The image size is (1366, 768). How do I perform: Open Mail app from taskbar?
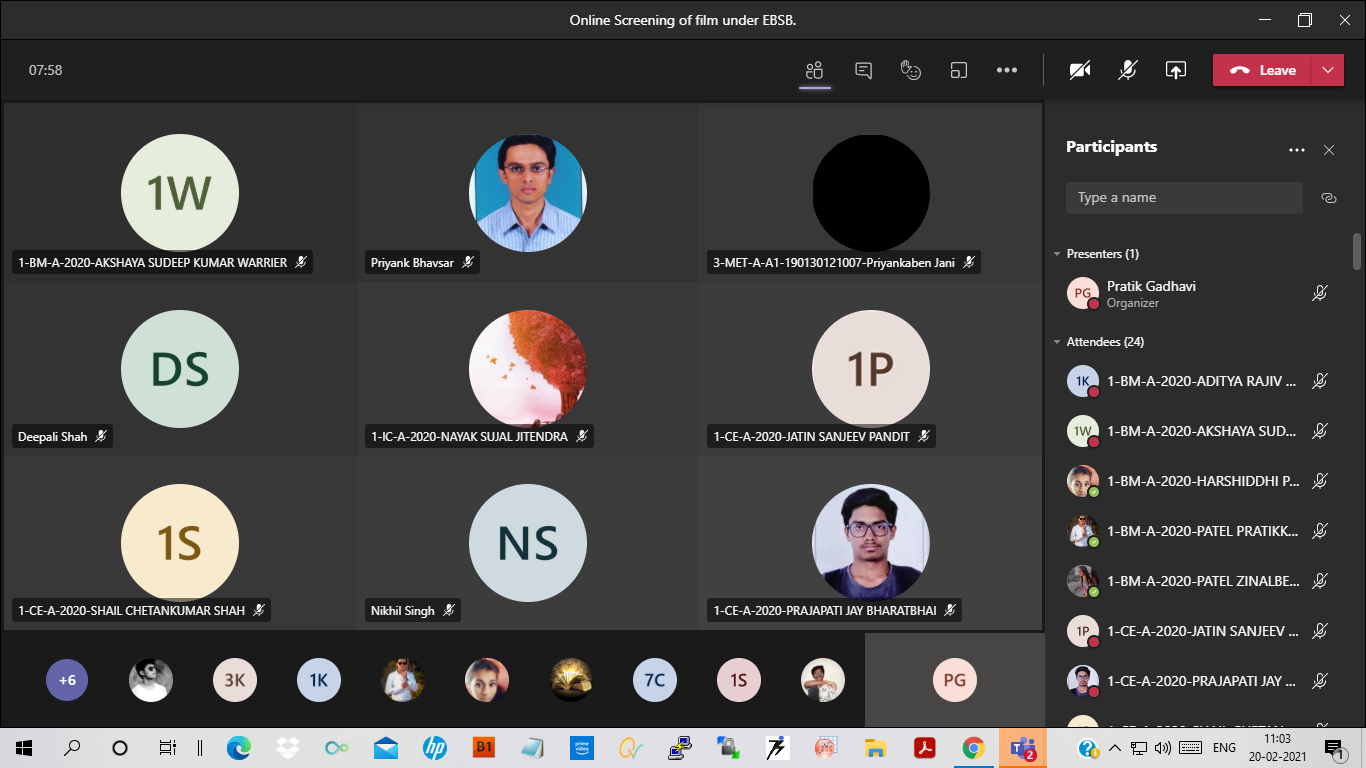point(386,747)
